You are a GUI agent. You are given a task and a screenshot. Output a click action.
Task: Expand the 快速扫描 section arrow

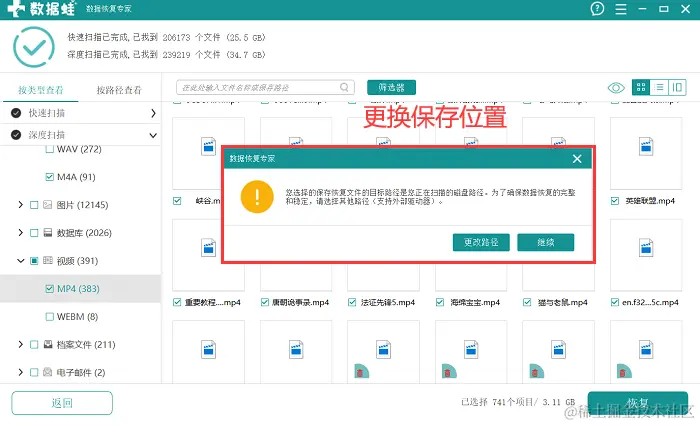coord(153,113)
